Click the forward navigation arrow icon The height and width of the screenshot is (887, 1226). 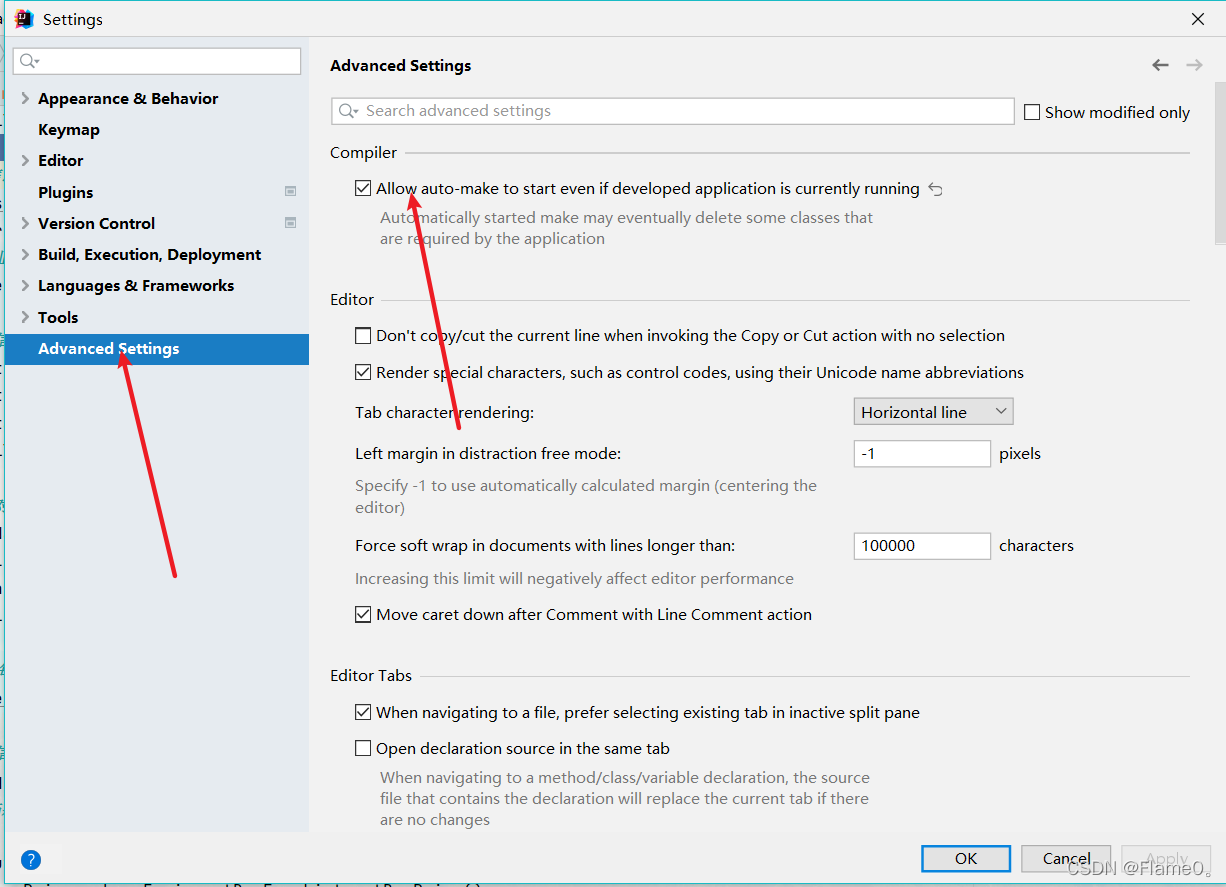[1194, 65]
